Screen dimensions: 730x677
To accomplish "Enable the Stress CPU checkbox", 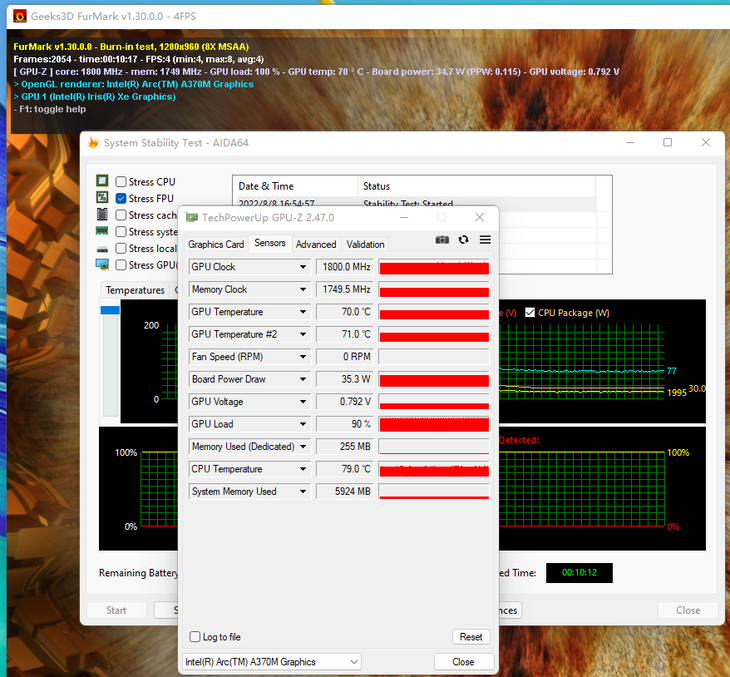I will click(121, 182).
